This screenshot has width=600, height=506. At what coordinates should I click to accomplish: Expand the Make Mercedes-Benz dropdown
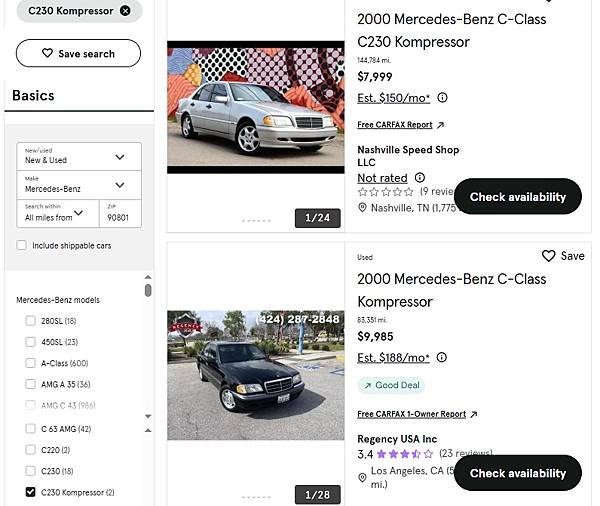coord(79,185)
